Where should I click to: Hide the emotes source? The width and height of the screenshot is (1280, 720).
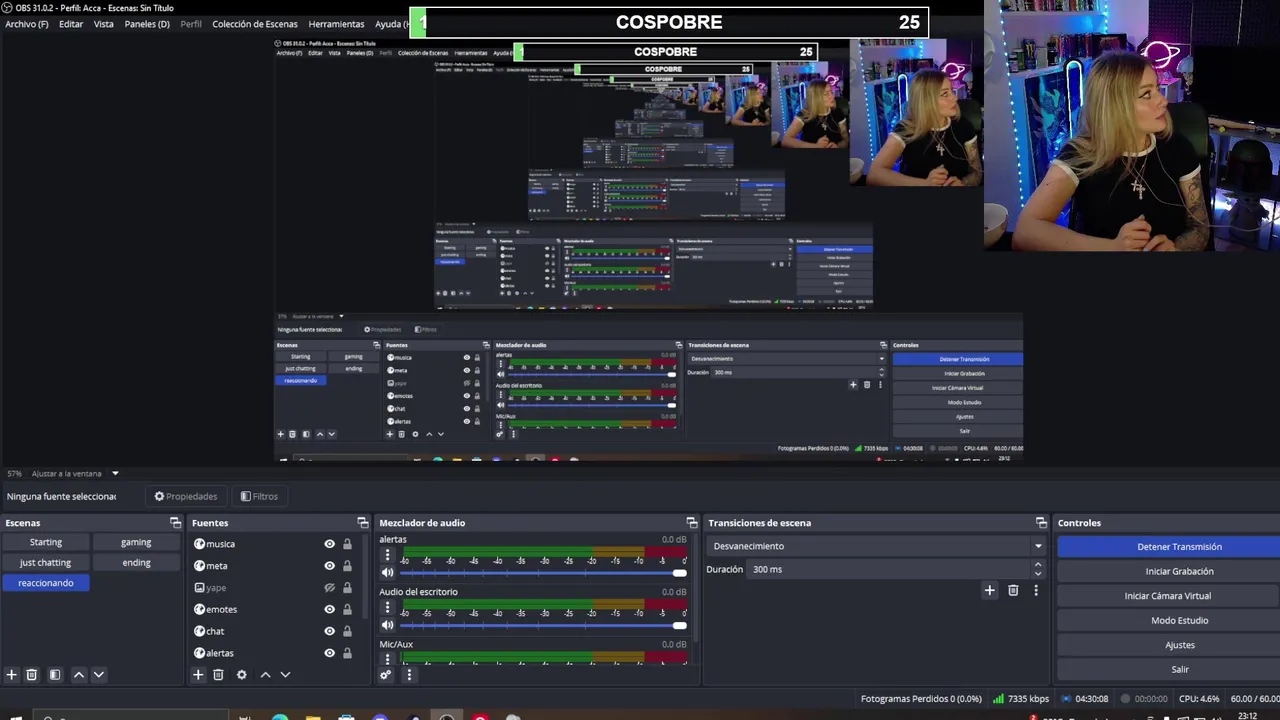(329, 609)
